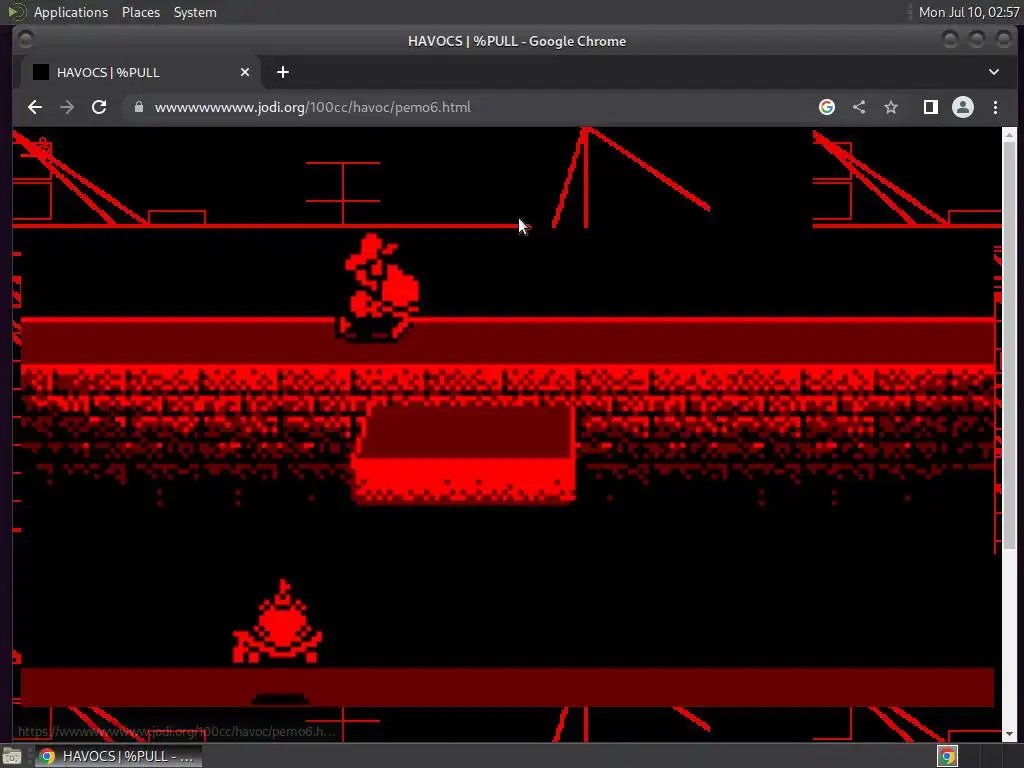Click the red block below the brick row
This screenshot has width=1024, height=768.
pyautogui.click(x=464, y=454)
